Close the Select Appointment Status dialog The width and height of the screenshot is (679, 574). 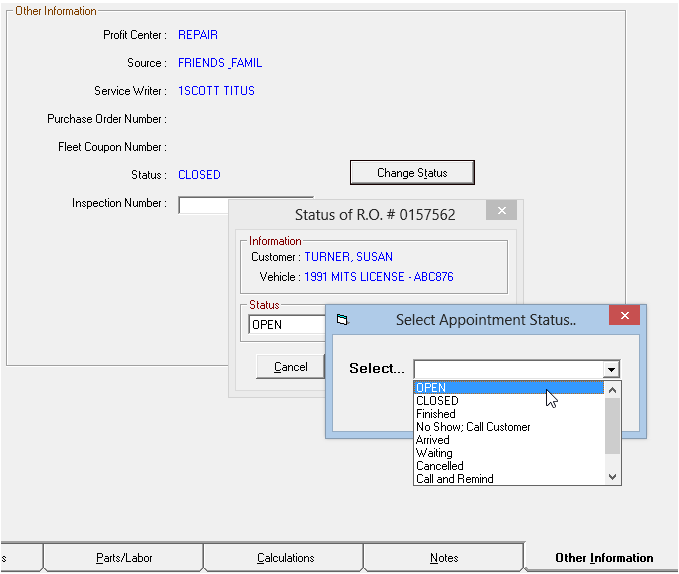624,317
